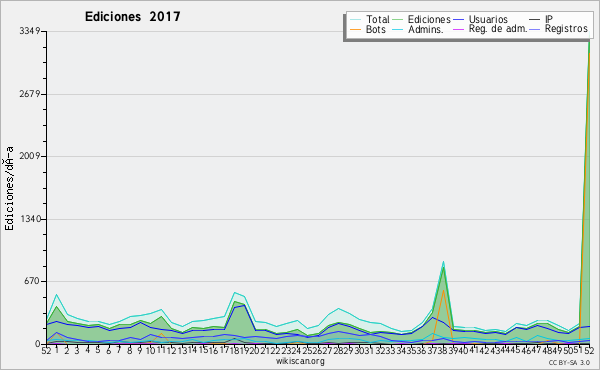Click the y-axis value 670
This screenshot has height=370, width=600.
coord(33,281)
